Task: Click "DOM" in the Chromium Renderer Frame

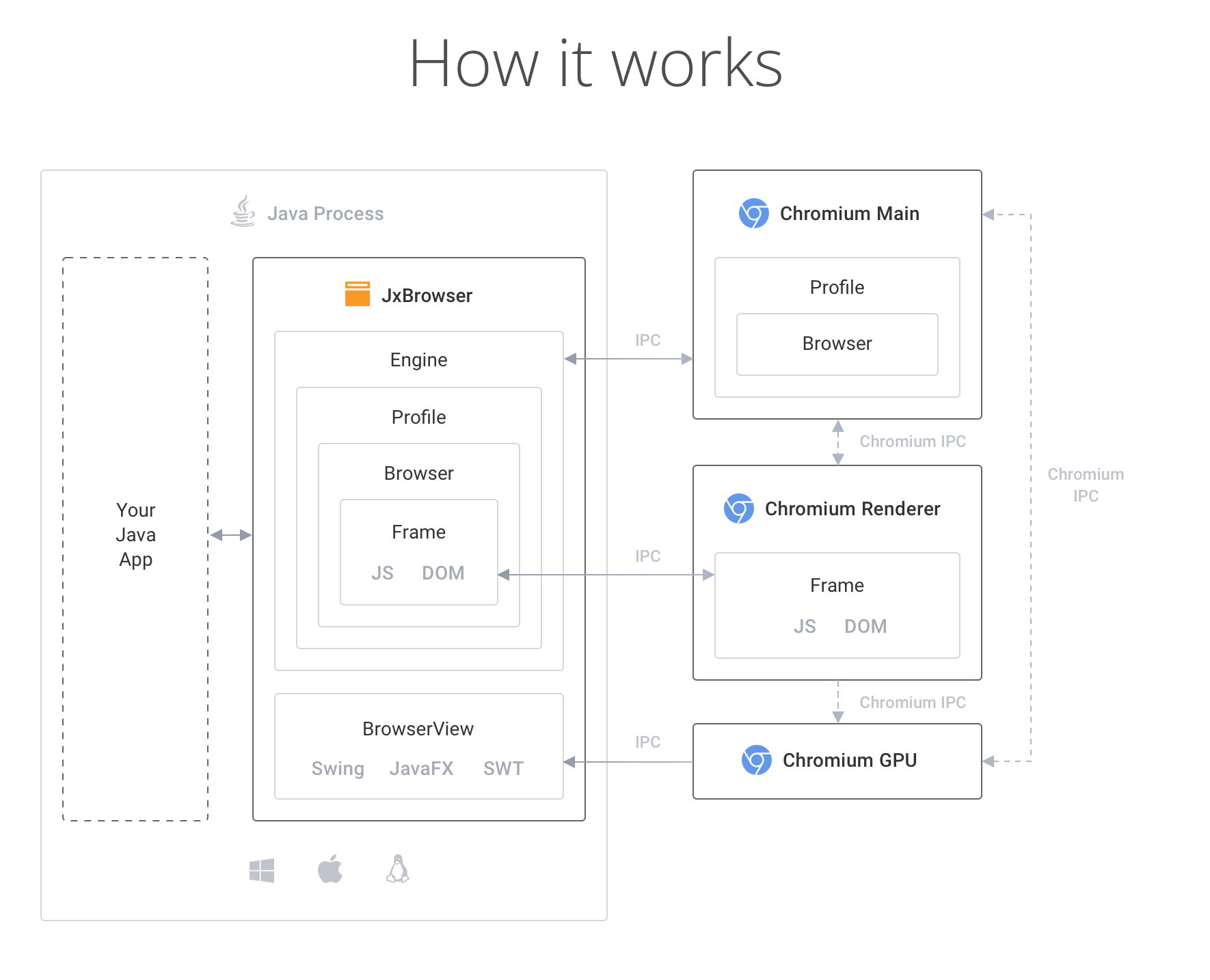Action: (866, 626)
